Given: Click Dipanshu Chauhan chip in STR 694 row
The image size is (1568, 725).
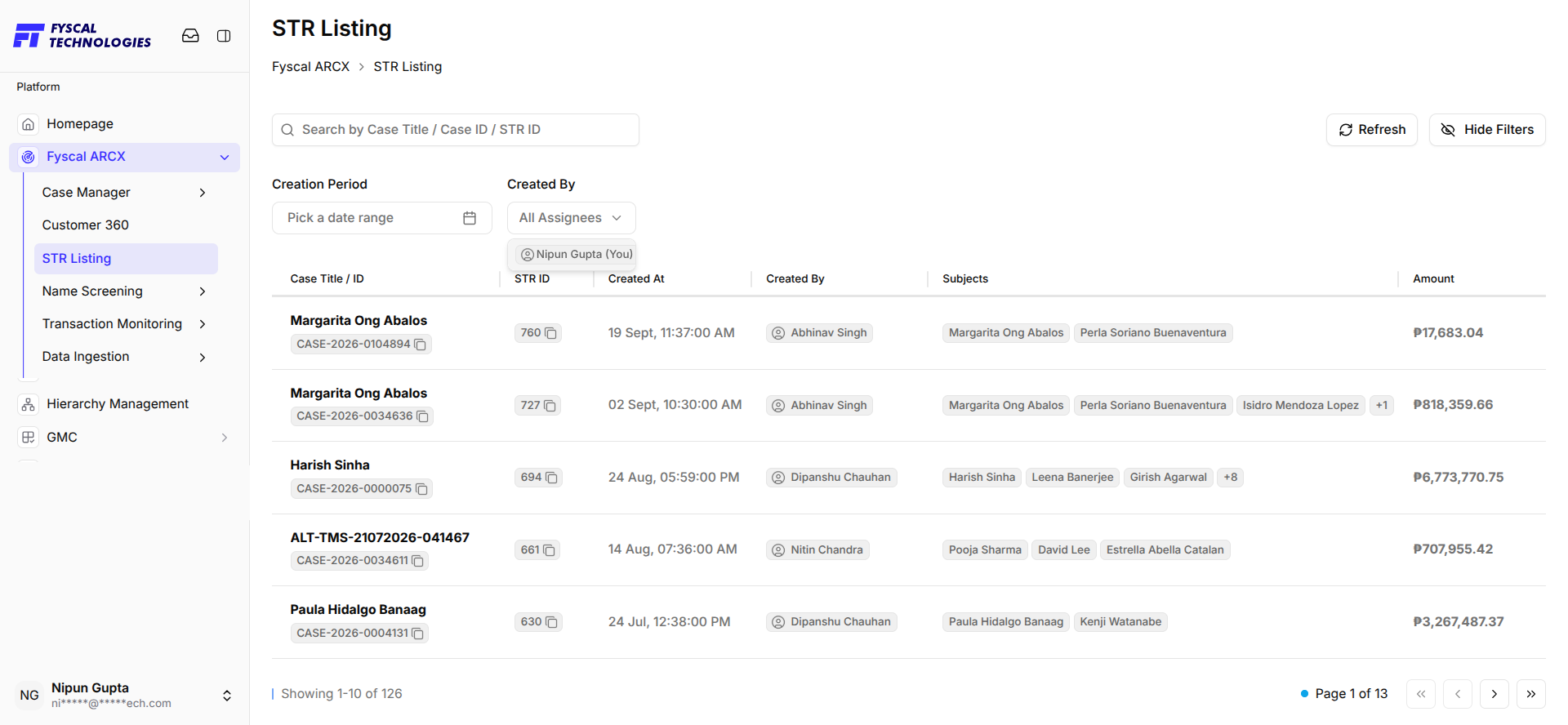Looking at the screenshot, I should [831, 478].
